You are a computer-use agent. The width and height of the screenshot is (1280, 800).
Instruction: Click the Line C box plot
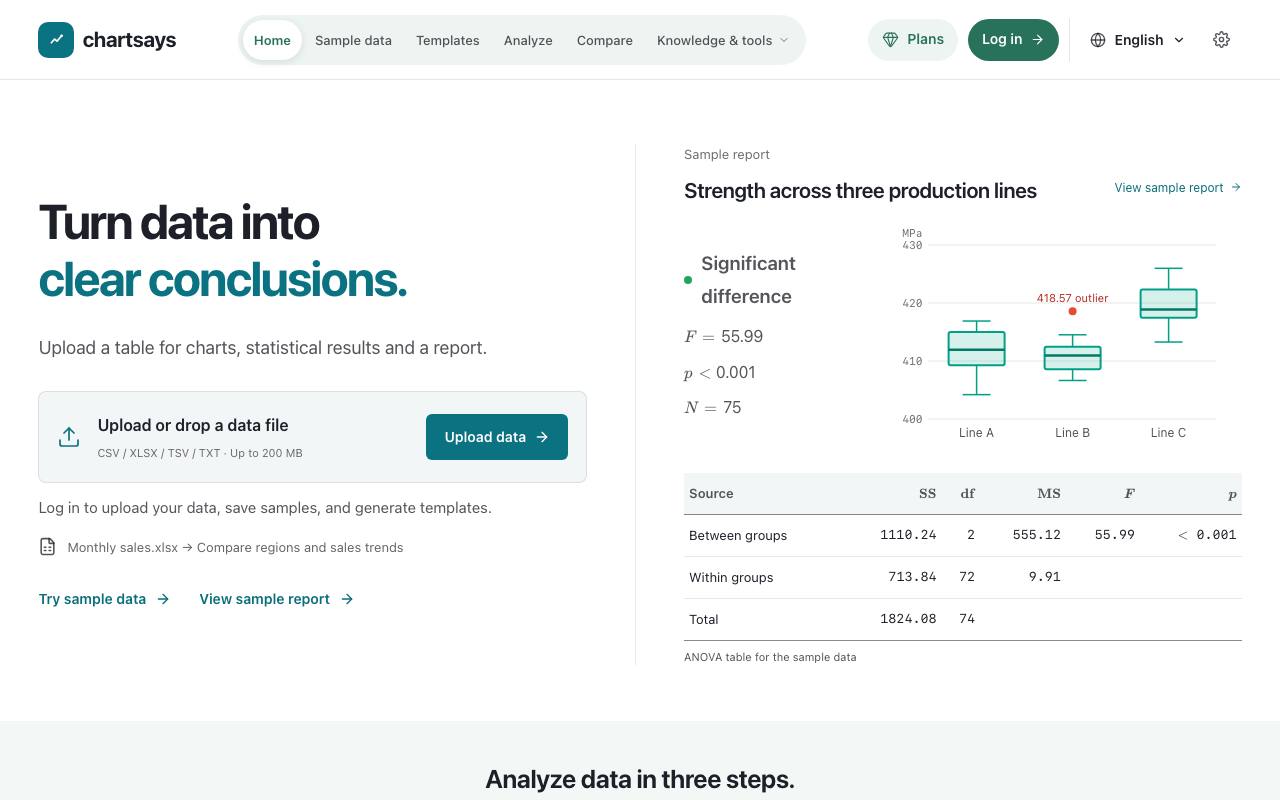(1168, 304)
